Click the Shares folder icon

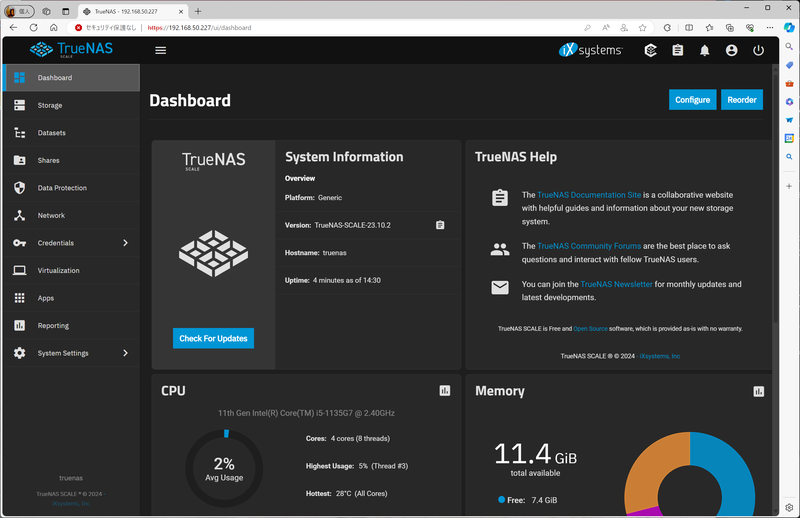click(19, 160)
